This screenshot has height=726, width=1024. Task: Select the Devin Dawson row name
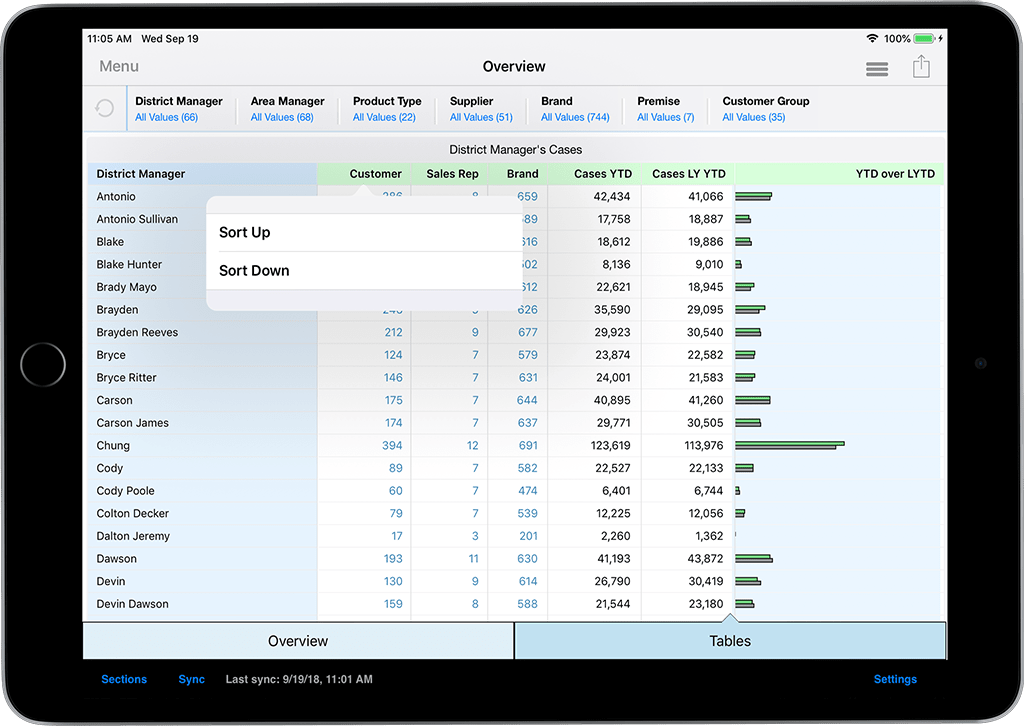click(133, 604)
